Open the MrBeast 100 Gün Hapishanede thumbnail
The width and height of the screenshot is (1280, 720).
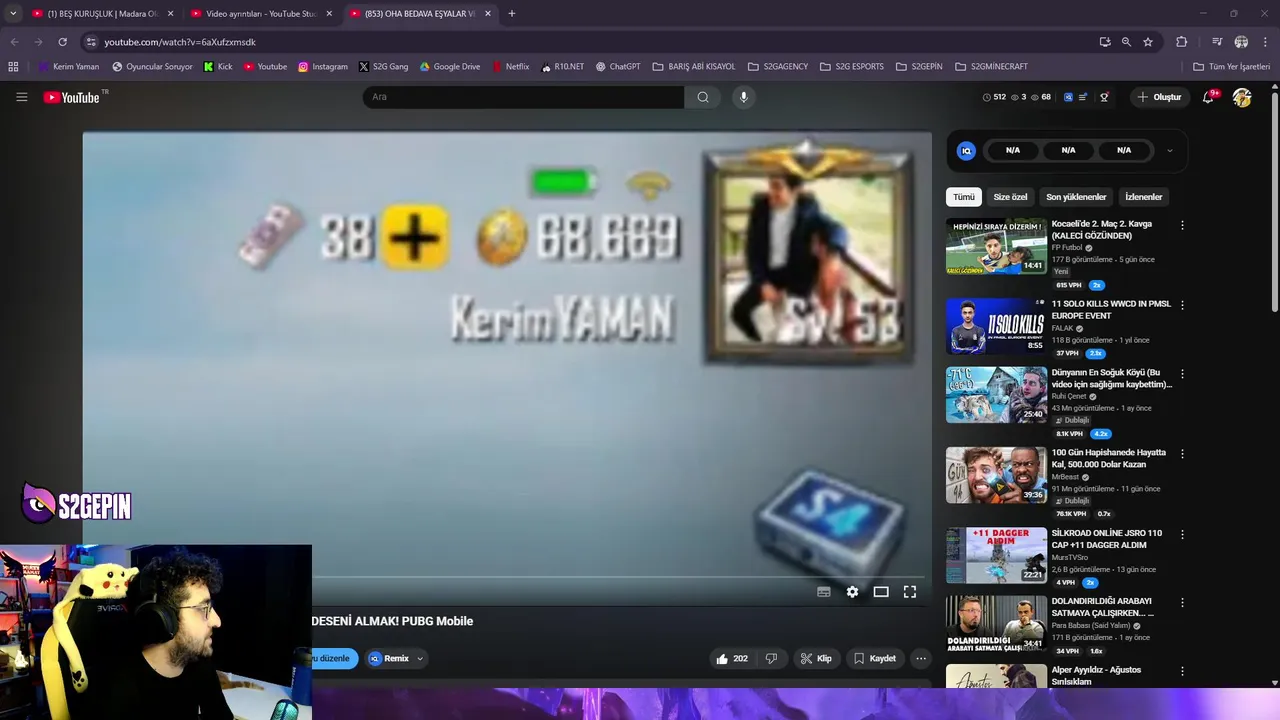click(x=996, y=475)
